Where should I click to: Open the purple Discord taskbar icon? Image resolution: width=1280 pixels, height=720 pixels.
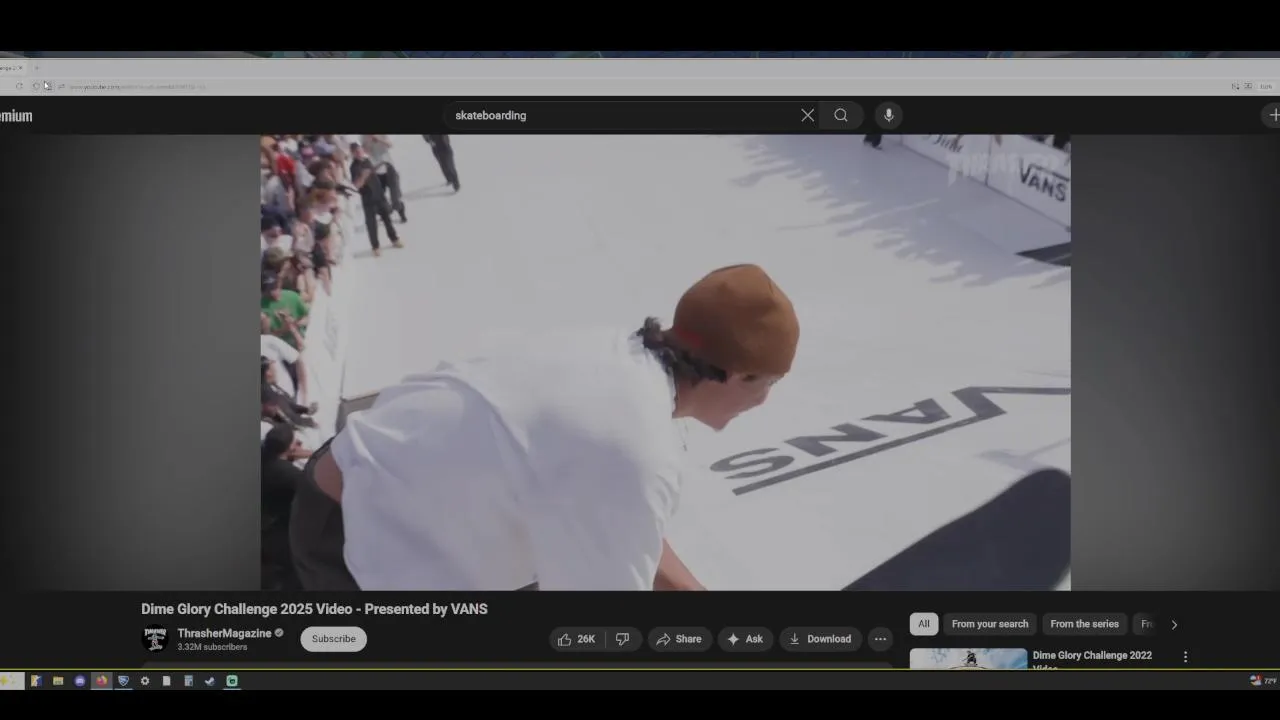pos(80,681)
